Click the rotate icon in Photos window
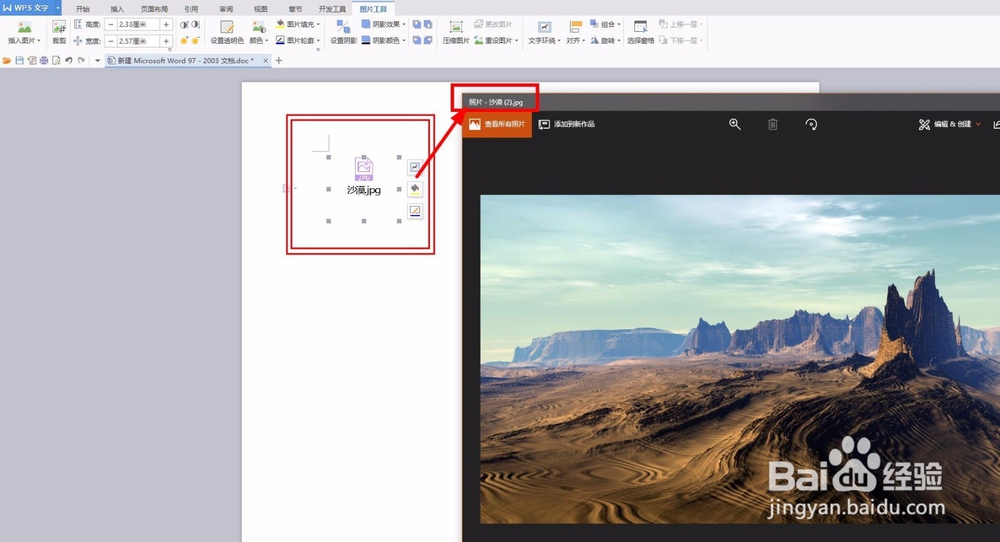 pos(811,124)
